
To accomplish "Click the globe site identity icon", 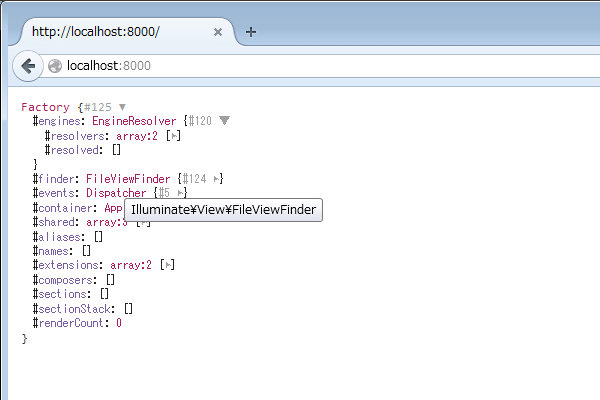I will click(x=55, y=66).
